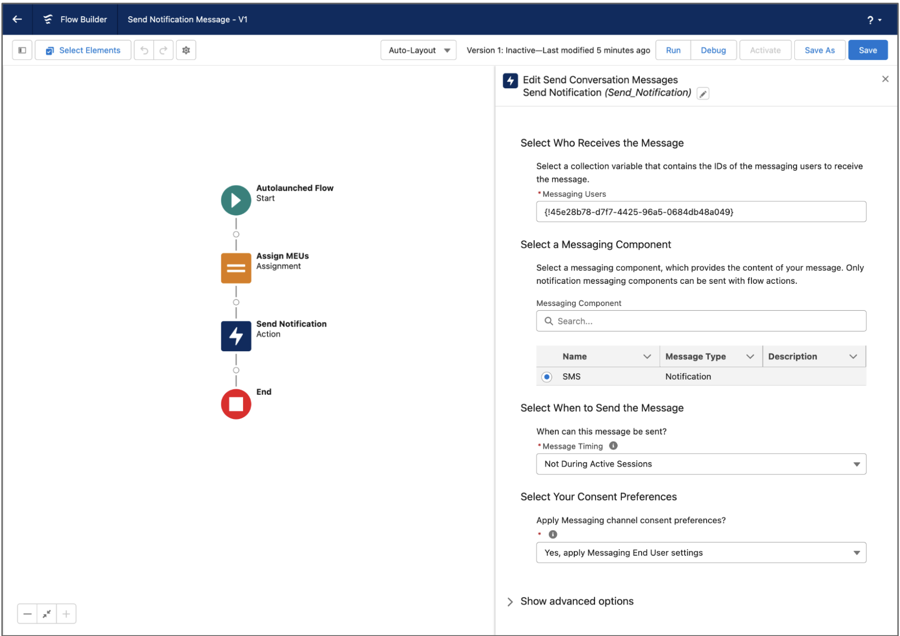
Task: Edit the Send Notification label pencil icon
Action: tap(703, 94)
